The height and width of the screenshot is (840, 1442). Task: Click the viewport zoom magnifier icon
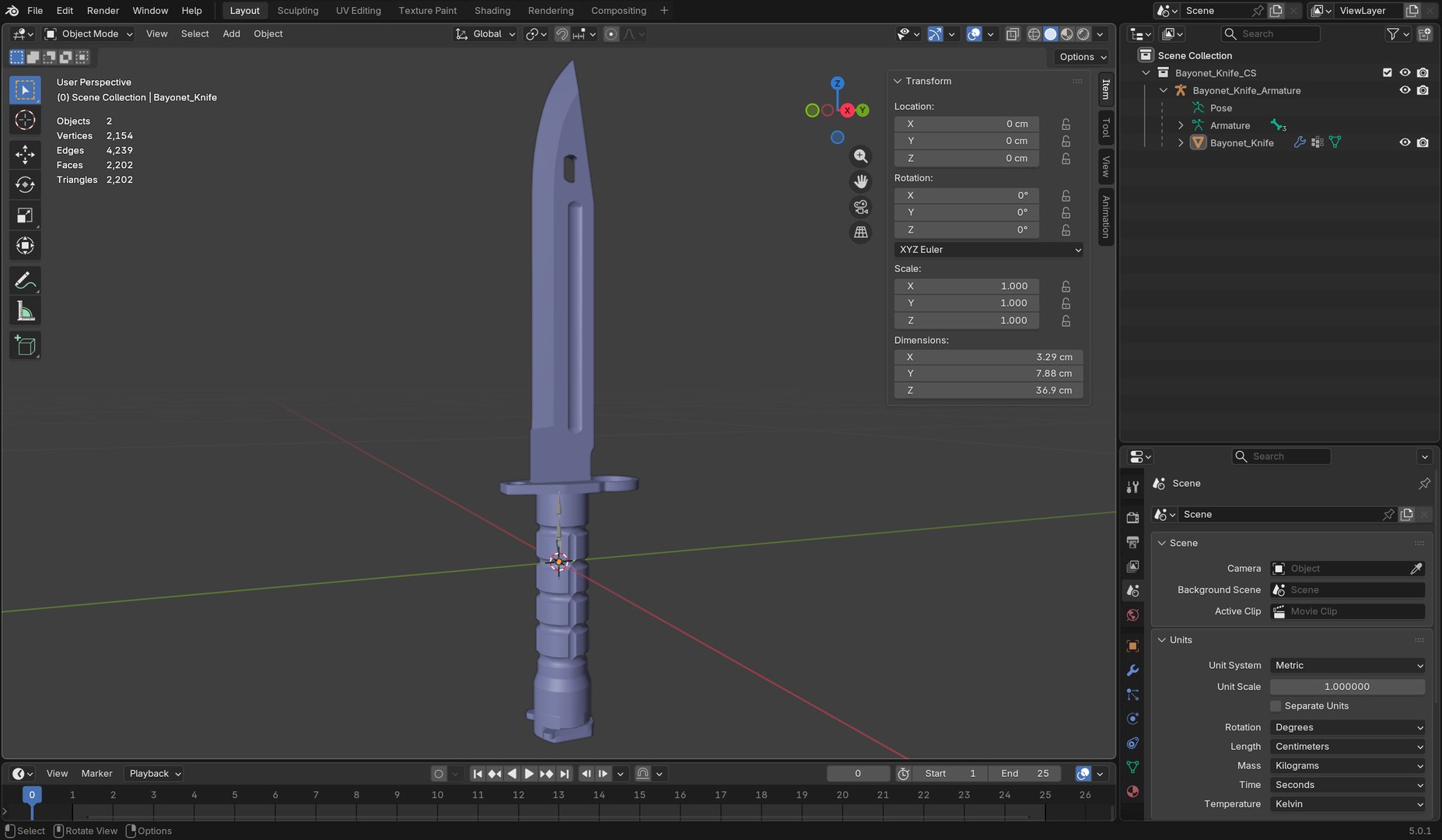coord(861,156)
